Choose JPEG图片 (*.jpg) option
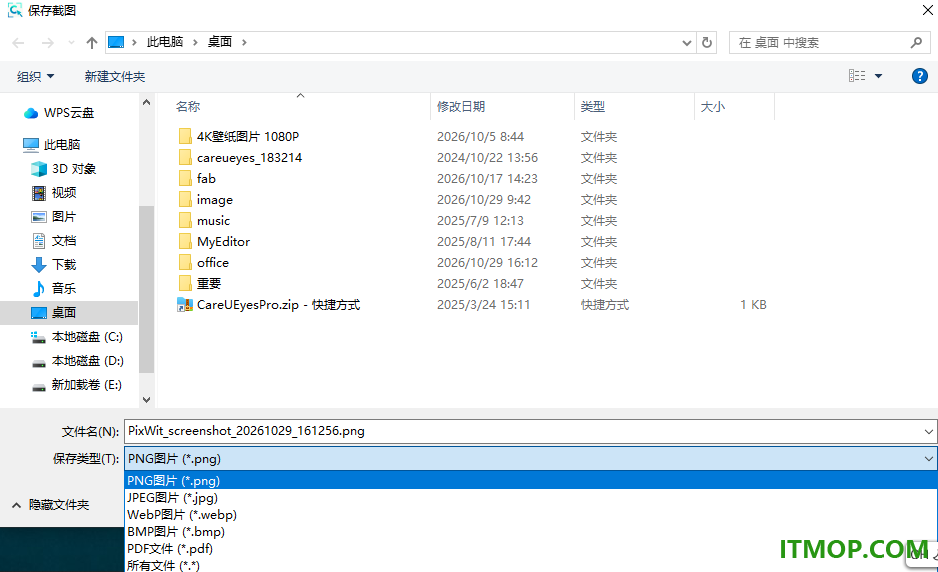Screen dimensions: 938x572 [x=531, y=497]
